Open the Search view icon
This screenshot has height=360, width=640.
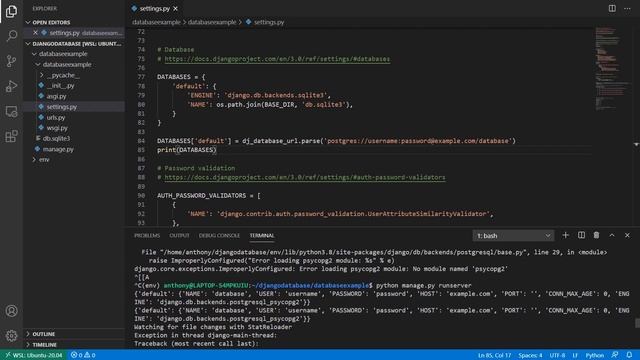tap(11, 36)
